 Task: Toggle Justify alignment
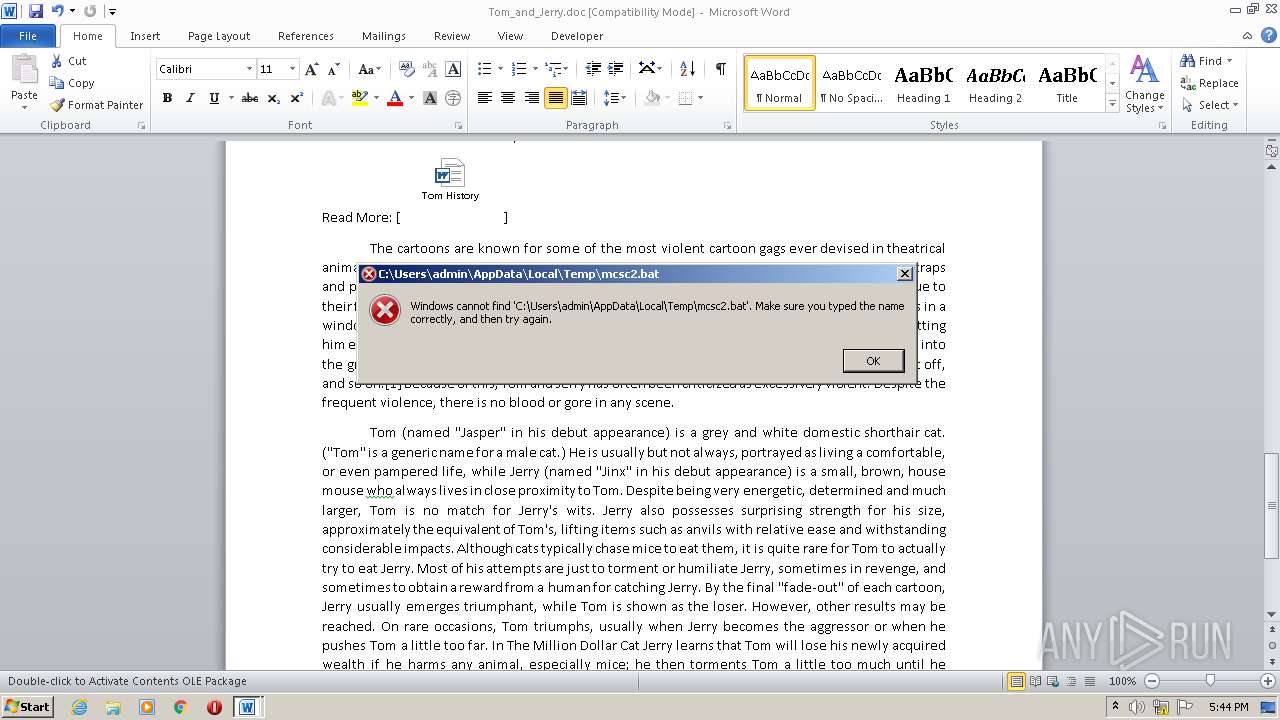point(555,98)
